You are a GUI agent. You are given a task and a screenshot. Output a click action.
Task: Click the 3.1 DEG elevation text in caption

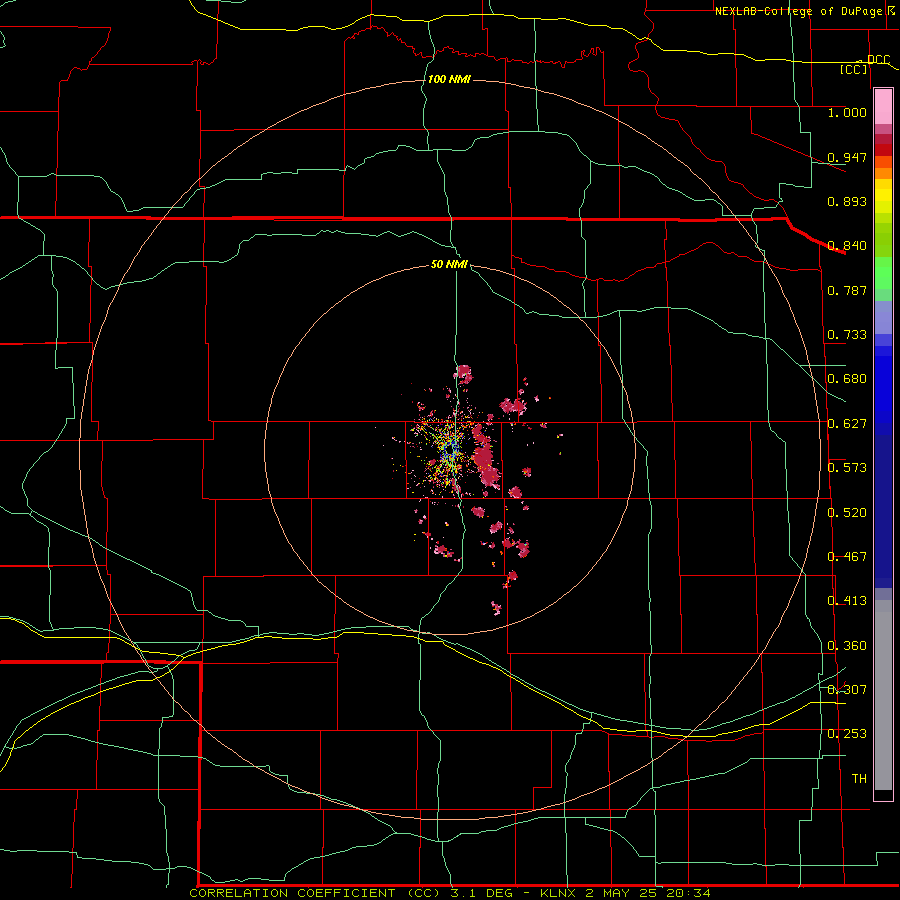tap(482, 893)
